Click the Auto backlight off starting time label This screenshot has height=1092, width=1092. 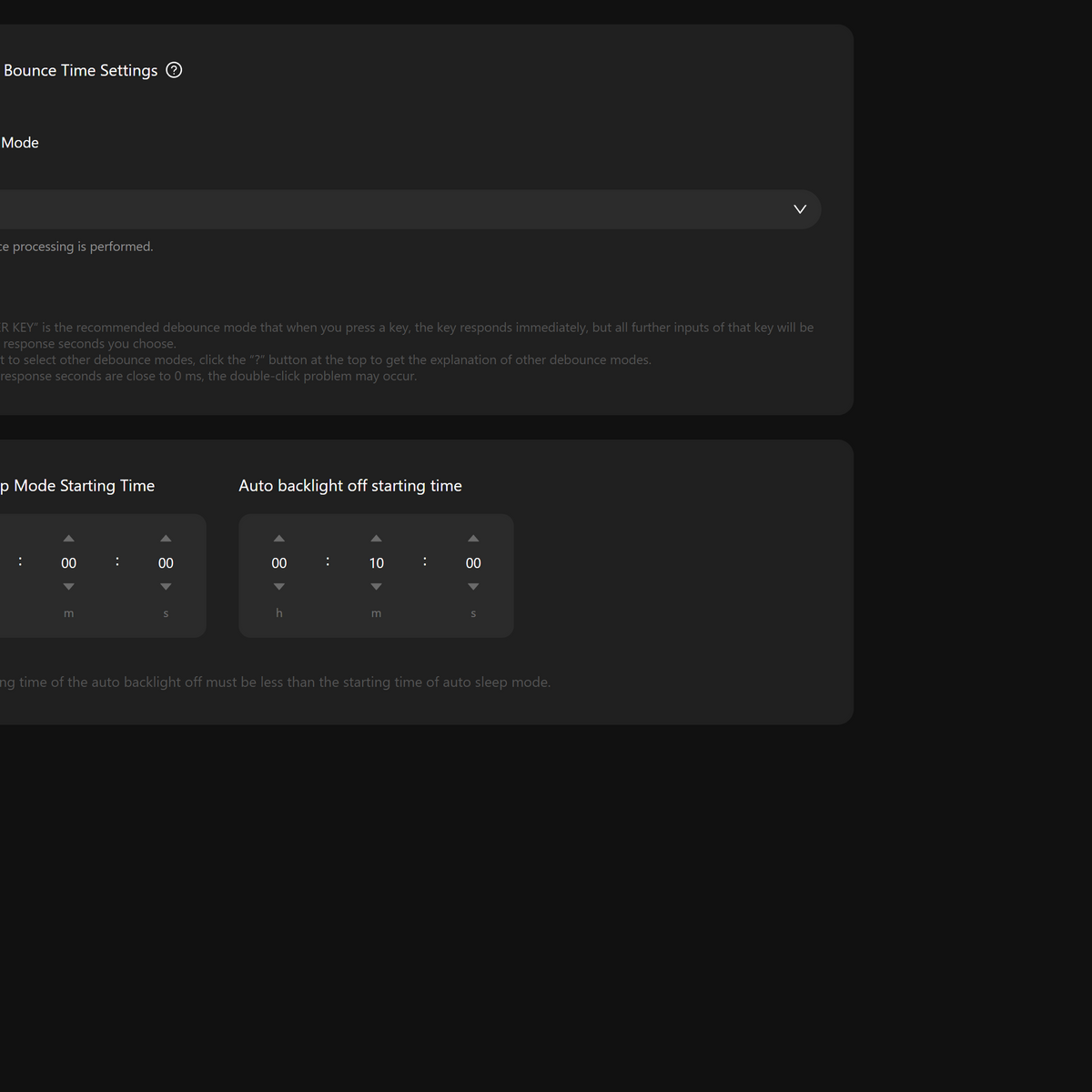[350, 486]
